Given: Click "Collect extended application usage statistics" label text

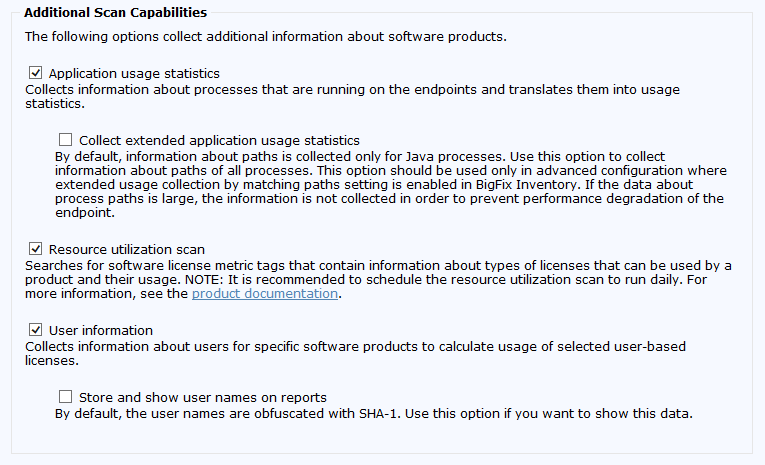Looking at the screenshot, I should 219,141.
